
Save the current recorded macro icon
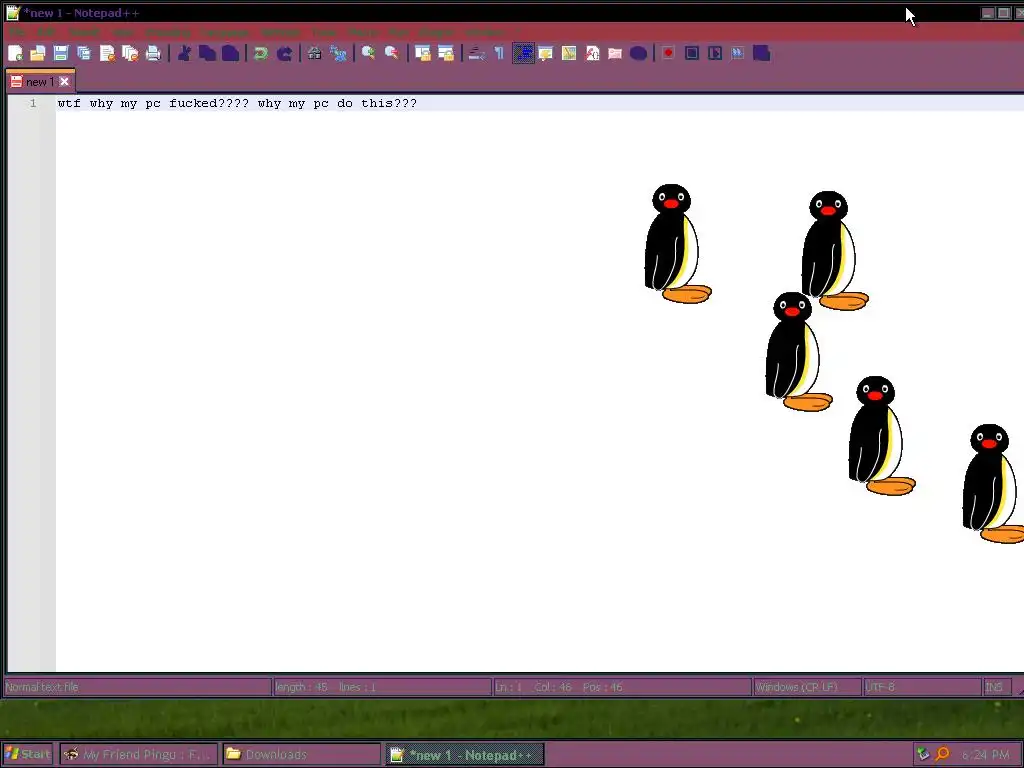[761, 54]
